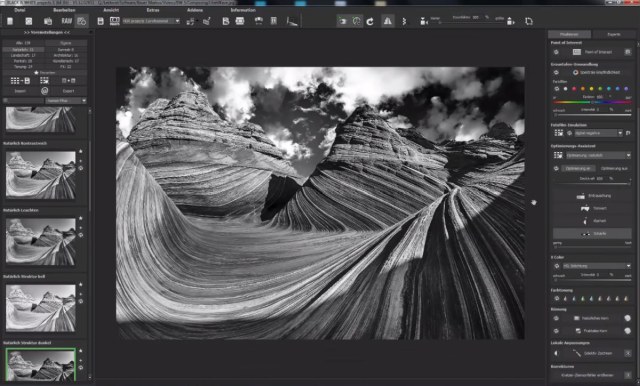The width and height of the screenshot is (640, 386).
Task: Toggle the Optimierung power switch
Action: click(556, 168)
